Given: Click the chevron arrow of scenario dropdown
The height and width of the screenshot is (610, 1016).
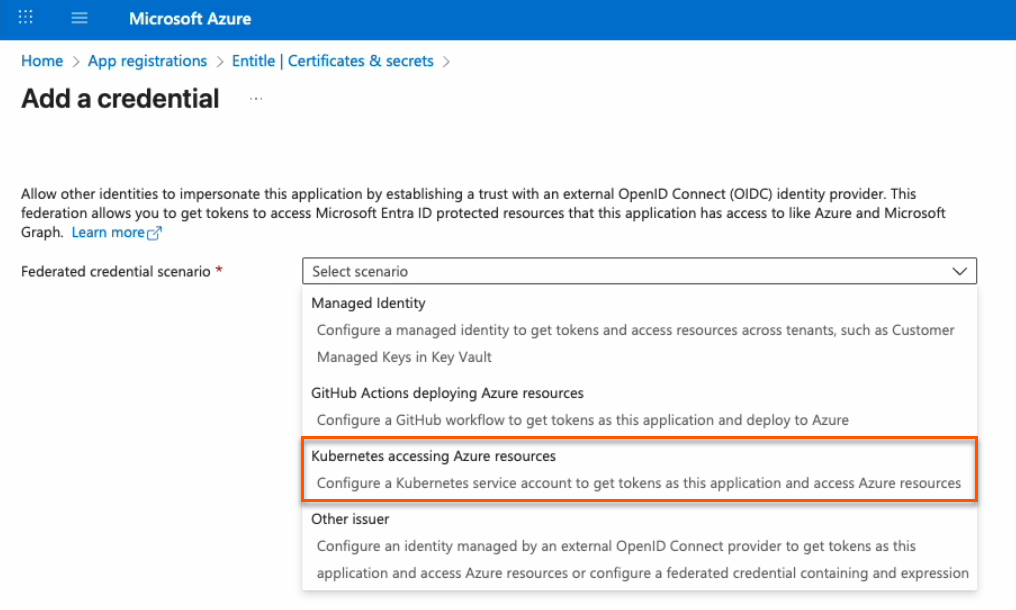Looking at the screenshot, I should (x=960, y=271).
